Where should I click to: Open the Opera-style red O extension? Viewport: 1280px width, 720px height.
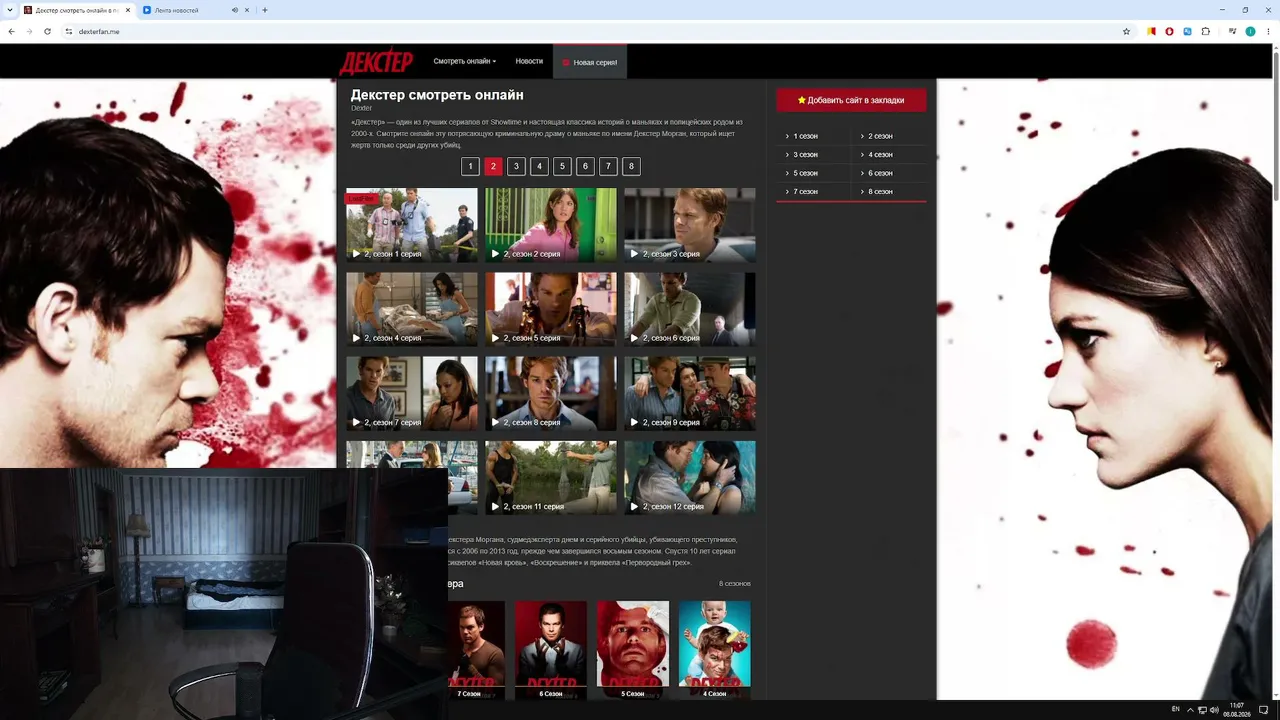1169,31
